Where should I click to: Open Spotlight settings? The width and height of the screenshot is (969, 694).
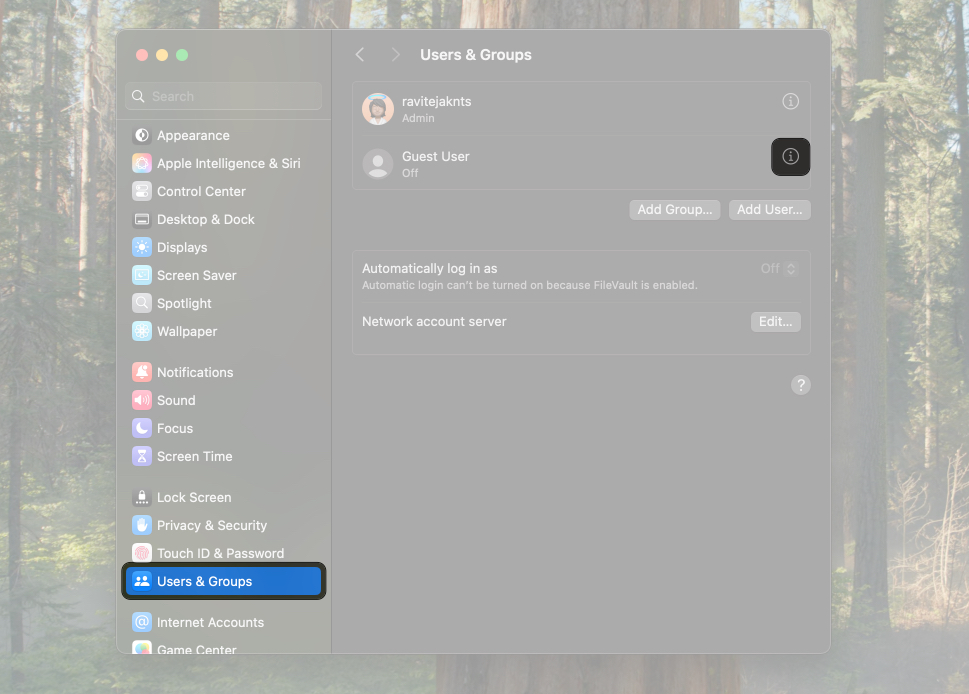pyautogui.click(x=186, y=303)
